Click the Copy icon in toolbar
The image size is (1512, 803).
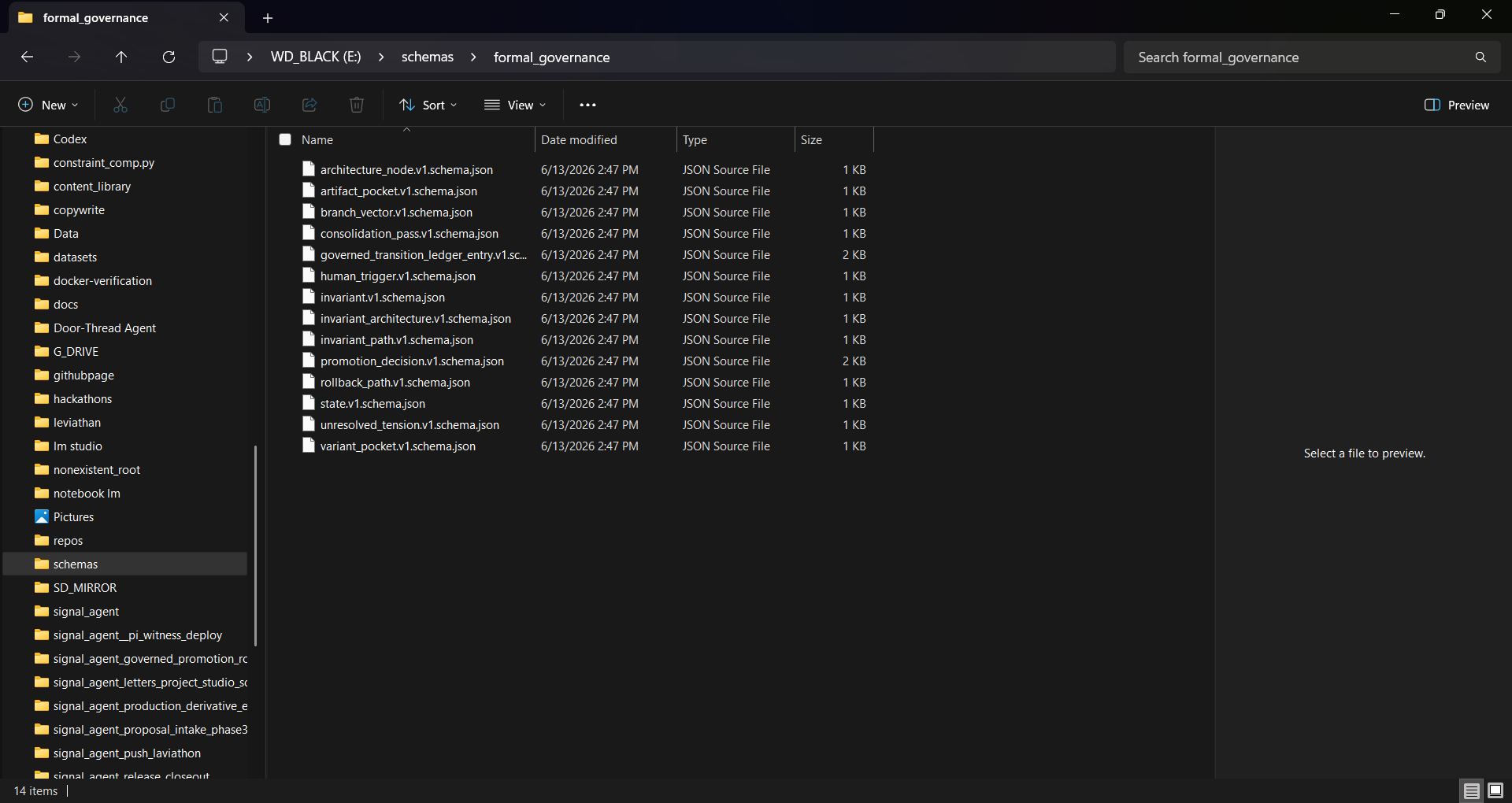[x=168, y=105]
